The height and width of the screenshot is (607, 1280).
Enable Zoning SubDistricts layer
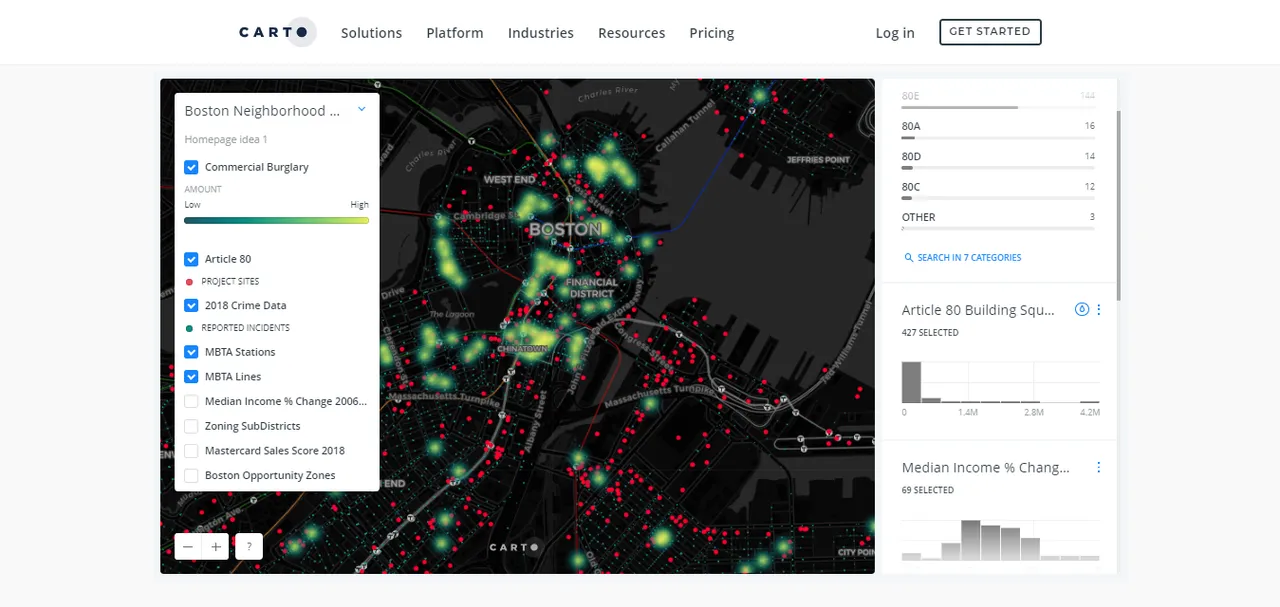(191, 426)
